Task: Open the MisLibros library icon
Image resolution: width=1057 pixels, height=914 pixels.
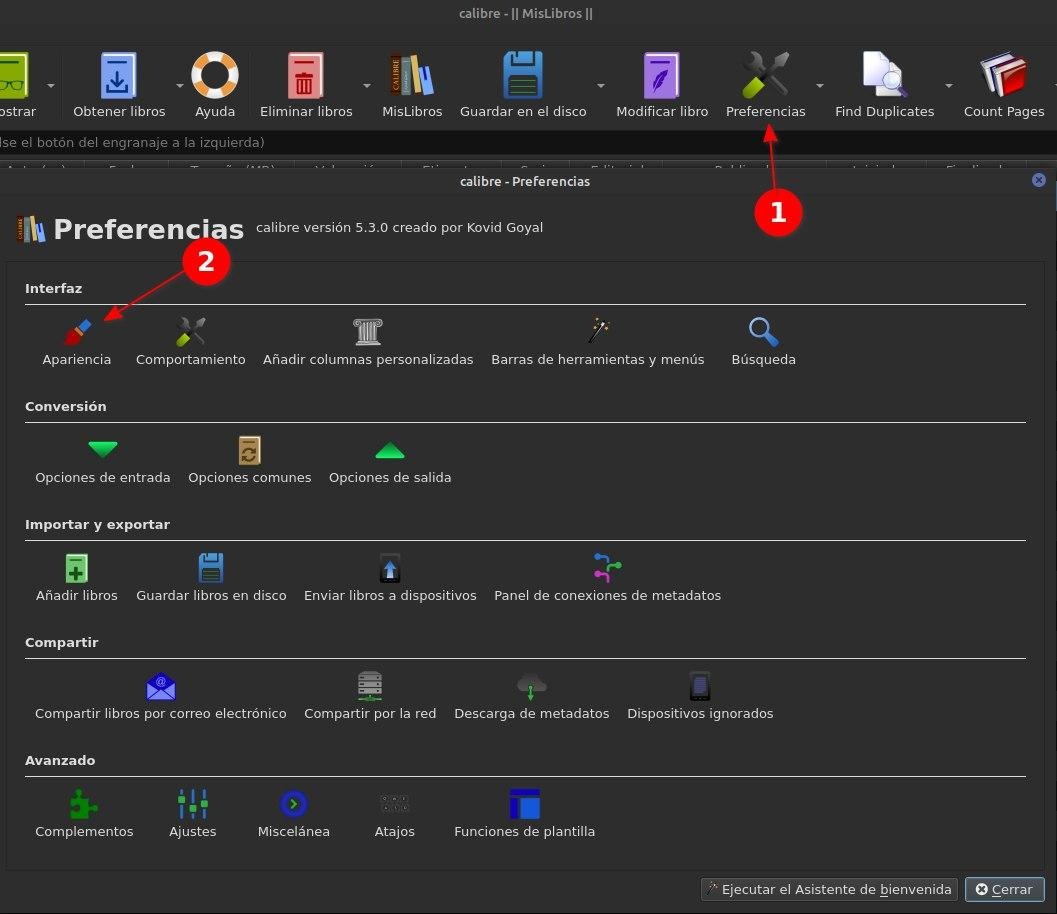Action: [412, 75]
